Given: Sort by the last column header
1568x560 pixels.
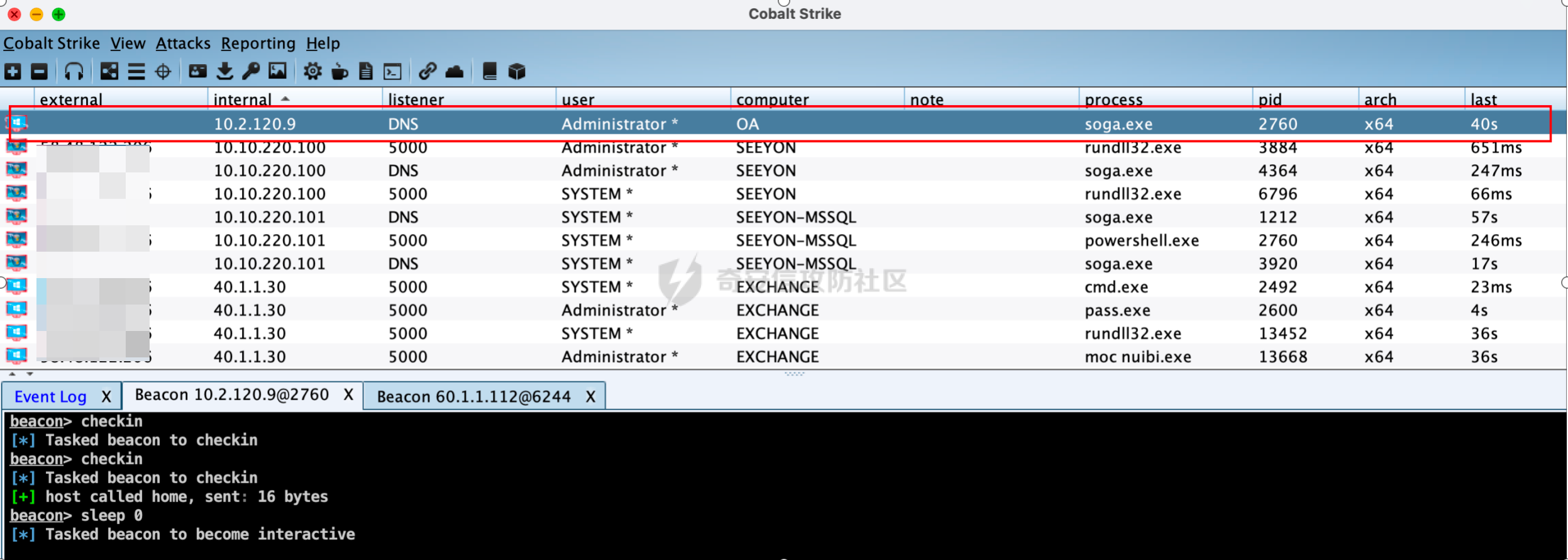Looking at the screenshot, I should (1515, 99).
